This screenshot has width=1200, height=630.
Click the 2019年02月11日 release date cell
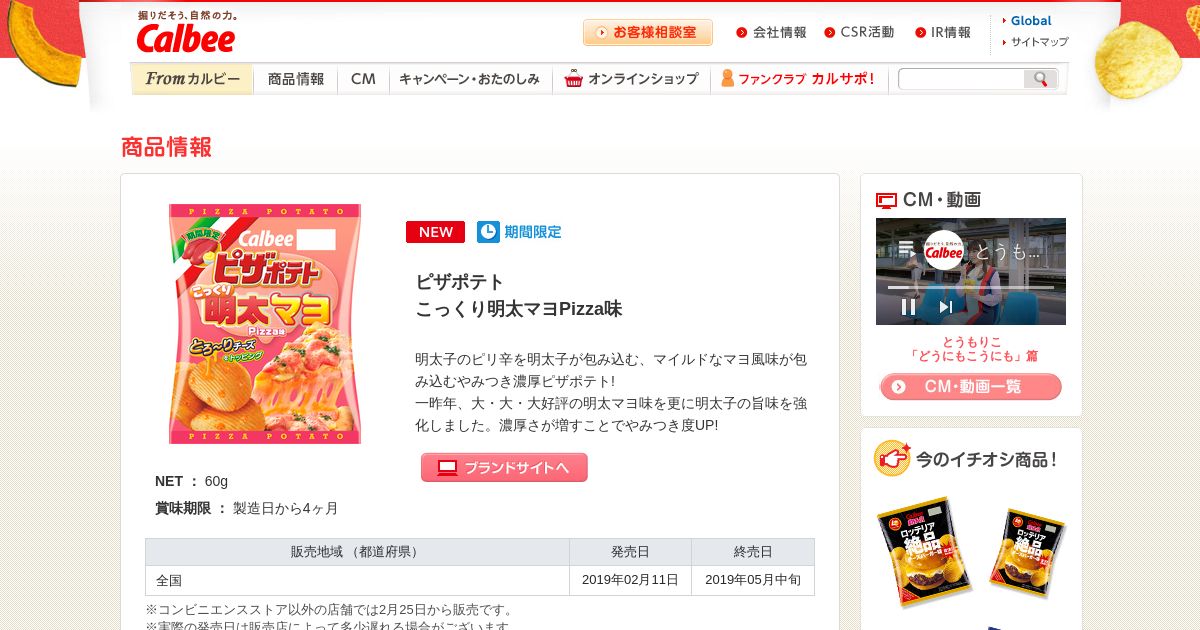click(630, 581)
